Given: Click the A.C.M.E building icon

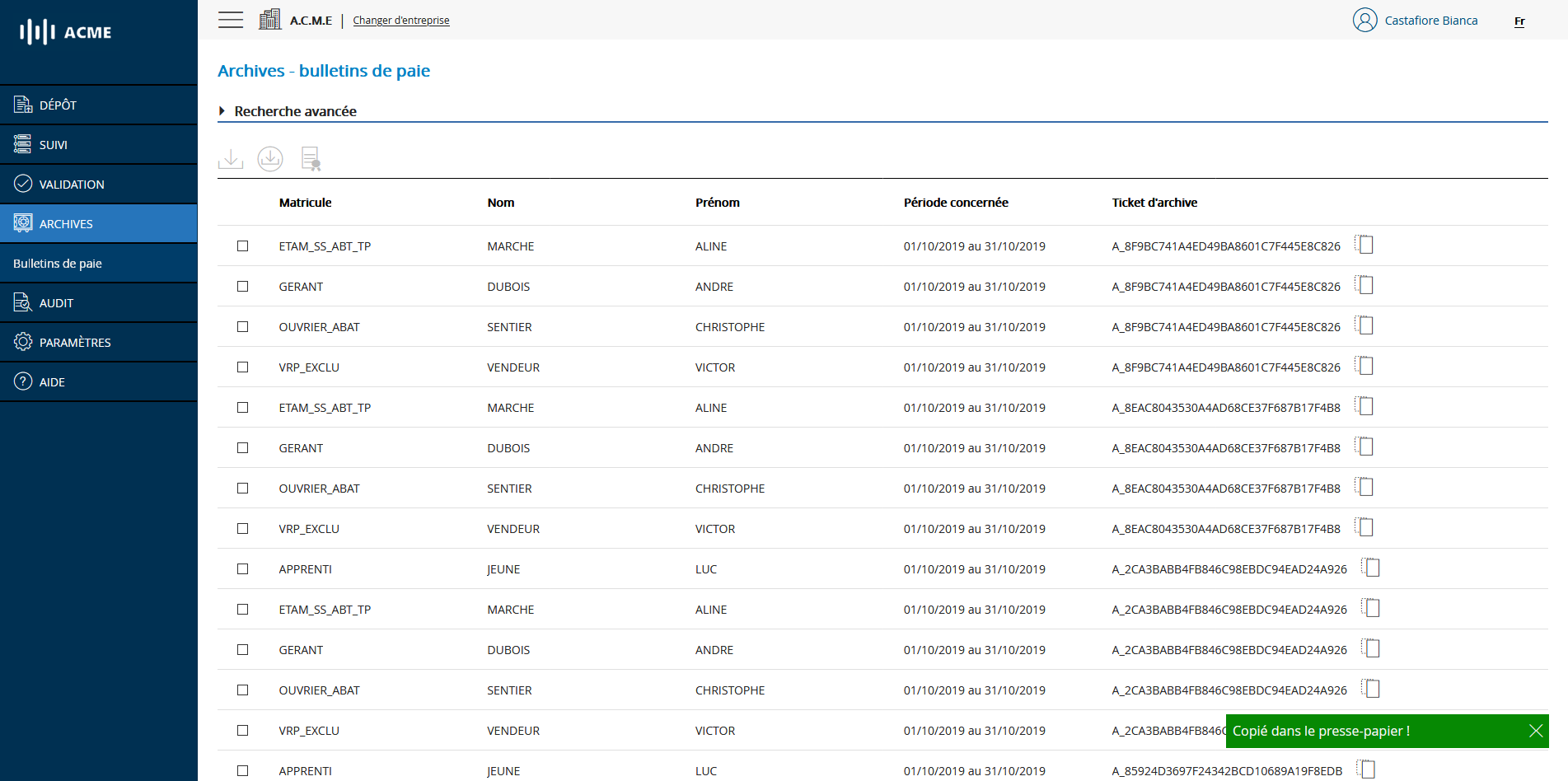Looking at the screenshot, I should click(x=269, y=18).
